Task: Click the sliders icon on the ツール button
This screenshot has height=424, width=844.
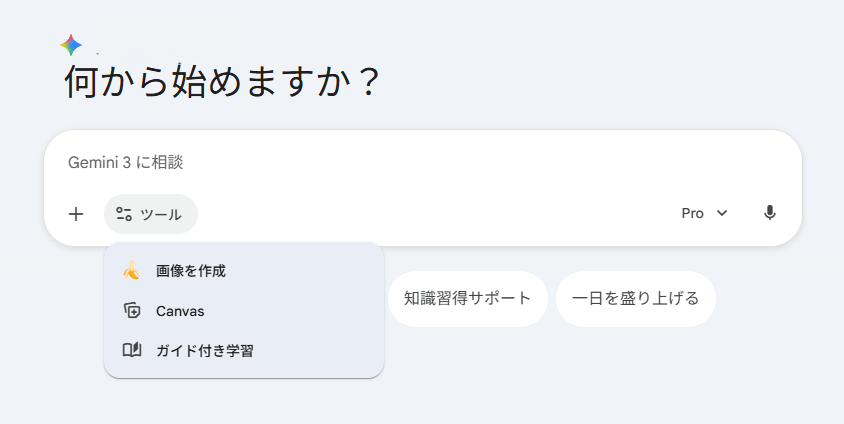Action: pos(124,213)
